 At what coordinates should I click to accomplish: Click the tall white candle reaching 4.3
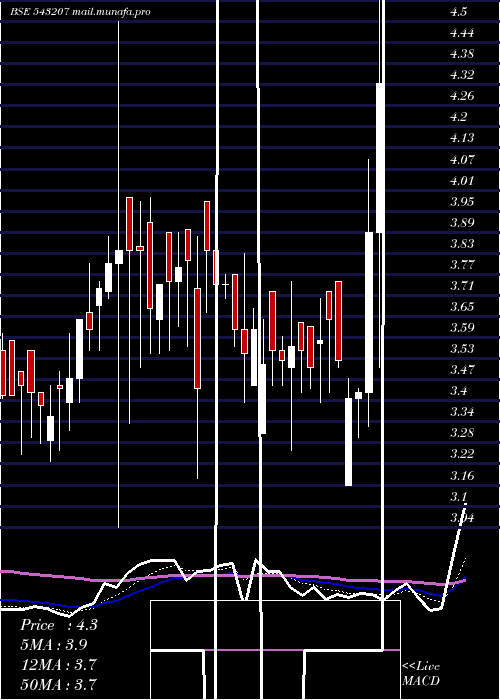pos(380,158)
